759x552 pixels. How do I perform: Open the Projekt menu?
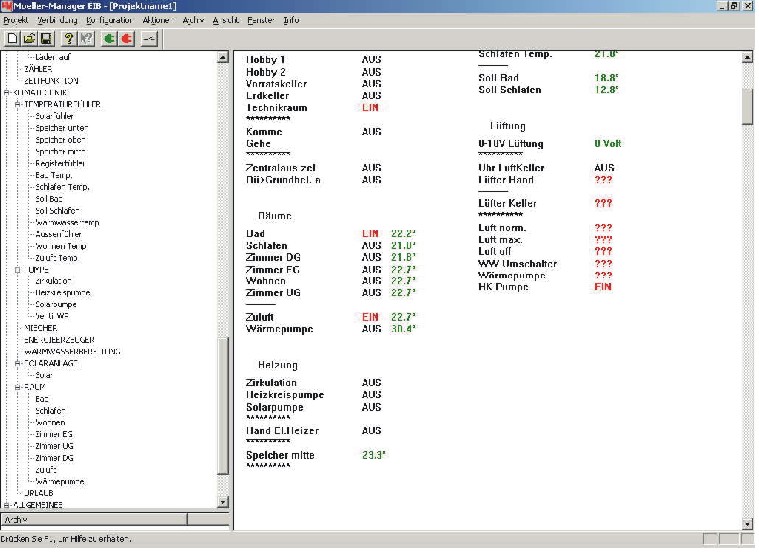pos(16,19)
